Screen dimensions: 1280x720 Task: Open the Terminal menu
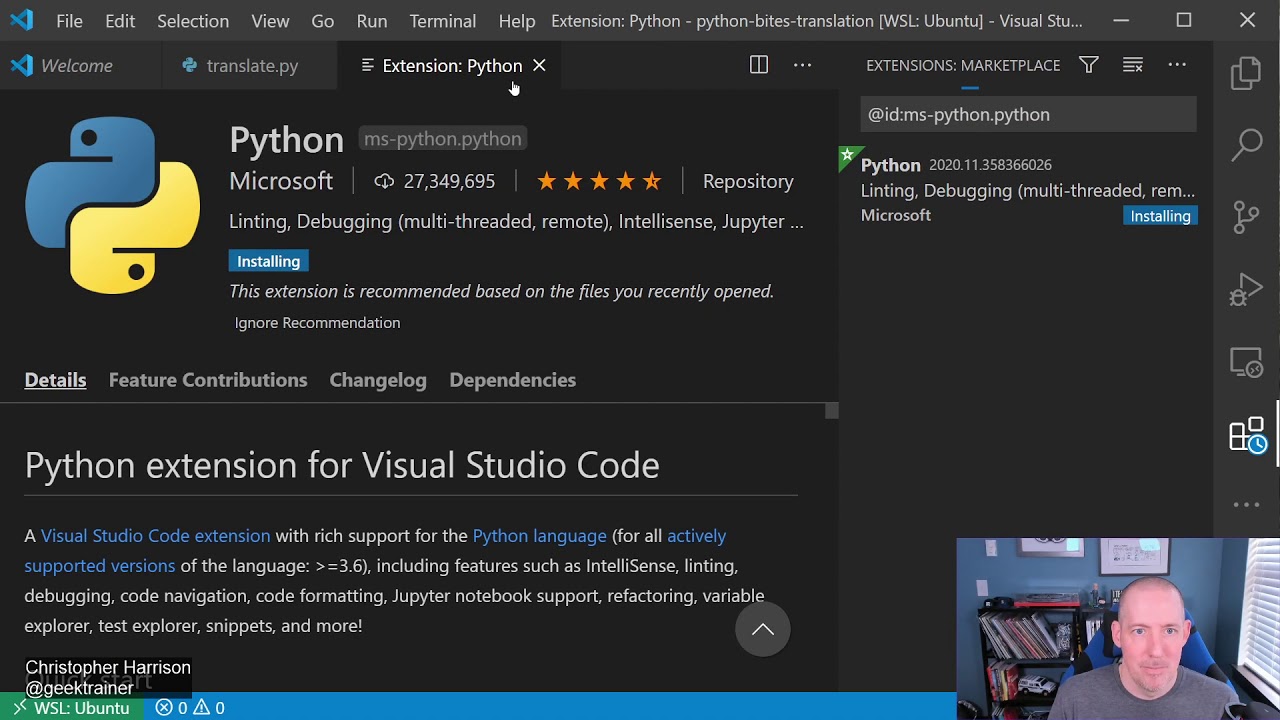pyautogui.click(x=443, y=21)
